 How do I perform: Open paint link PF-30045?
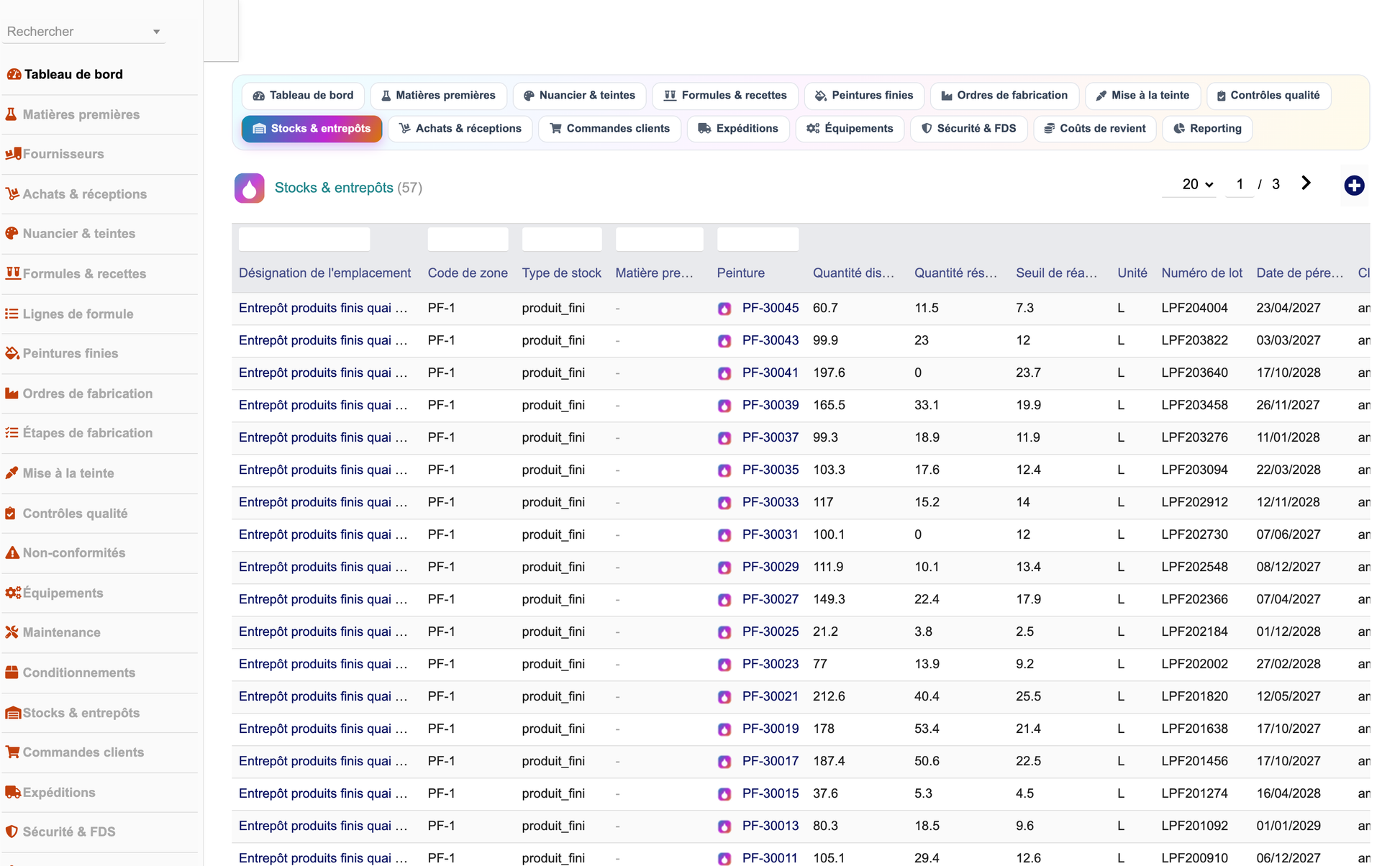[771, 308]
